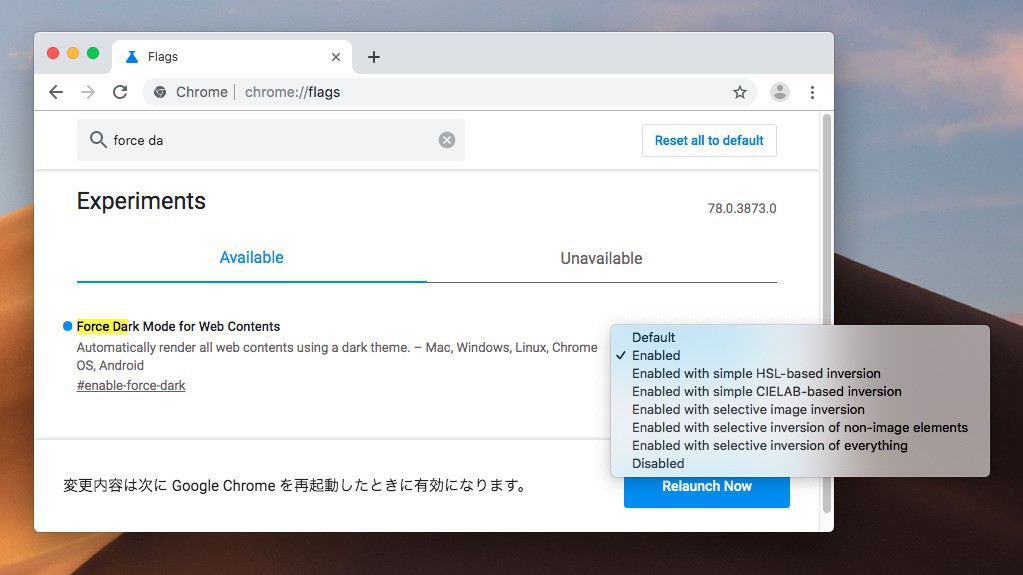Choose the checked Enabled option
The width and height of the screenshot is (1023, 575).
pos(800,355)
